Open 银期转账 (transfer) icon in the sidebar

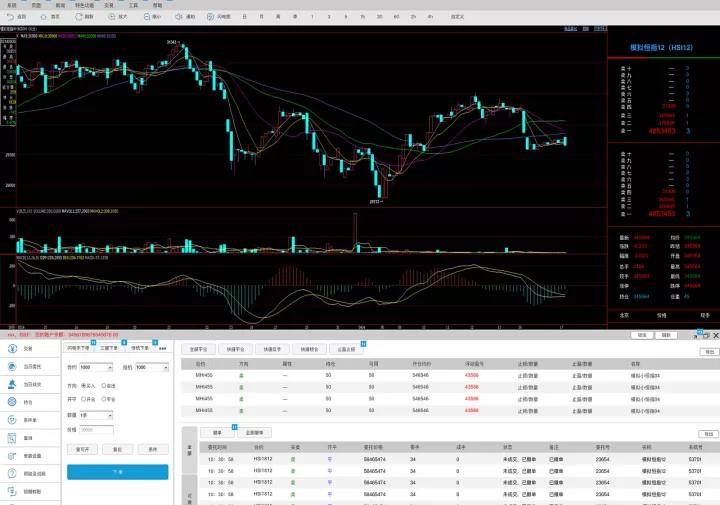coord(12,491)
